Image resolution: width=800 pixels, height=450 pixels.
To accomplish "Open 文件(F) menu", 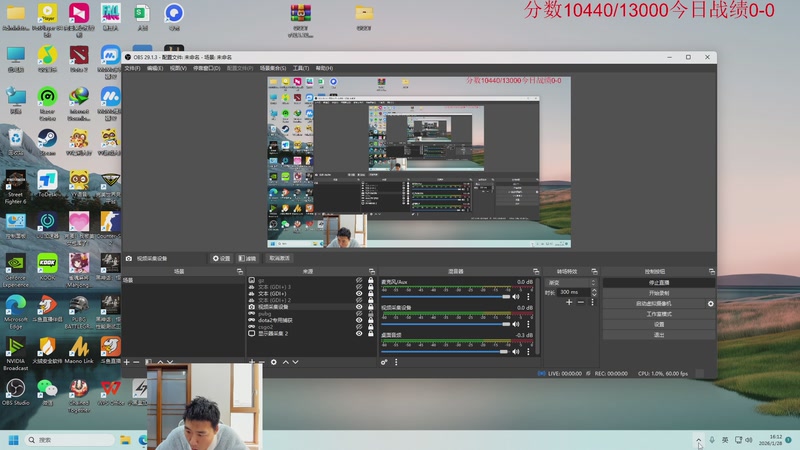I will pyautogui.click(x=132, y=68).
